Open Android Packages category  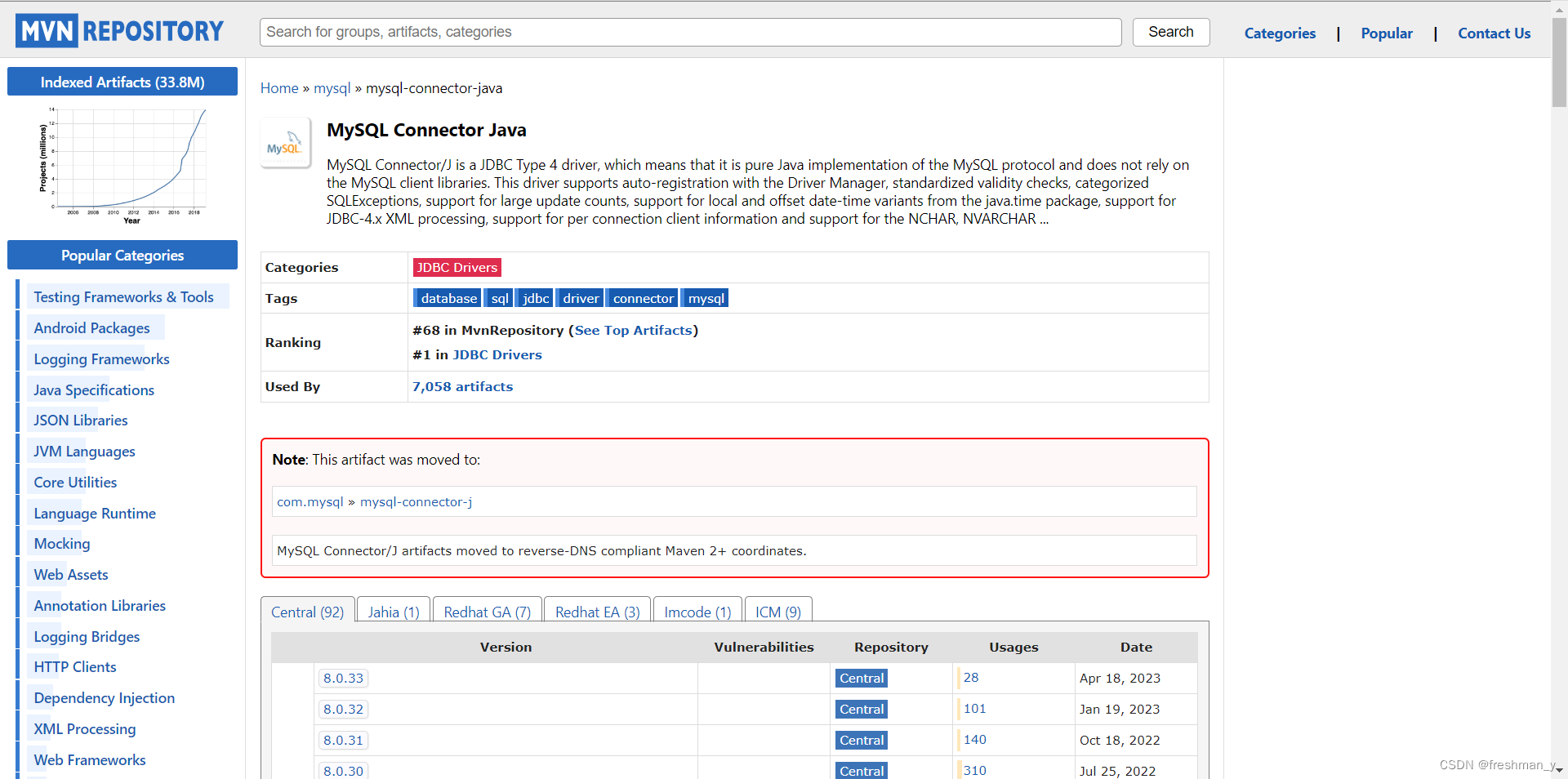(x=91, y=327)
